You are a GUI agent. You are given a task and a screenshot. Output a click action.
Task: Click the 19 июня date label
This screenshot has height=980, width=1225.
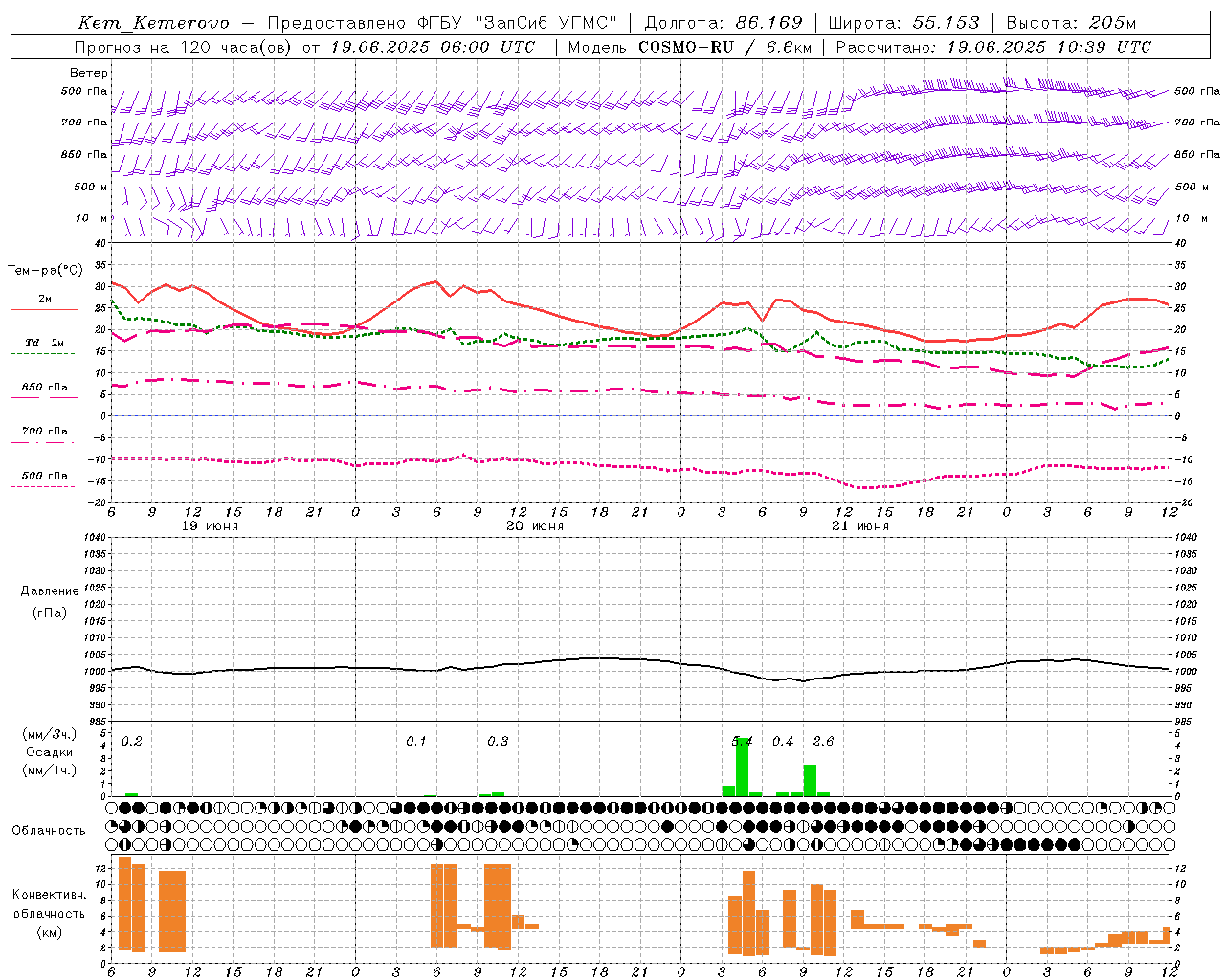click(x=211, y=526)
